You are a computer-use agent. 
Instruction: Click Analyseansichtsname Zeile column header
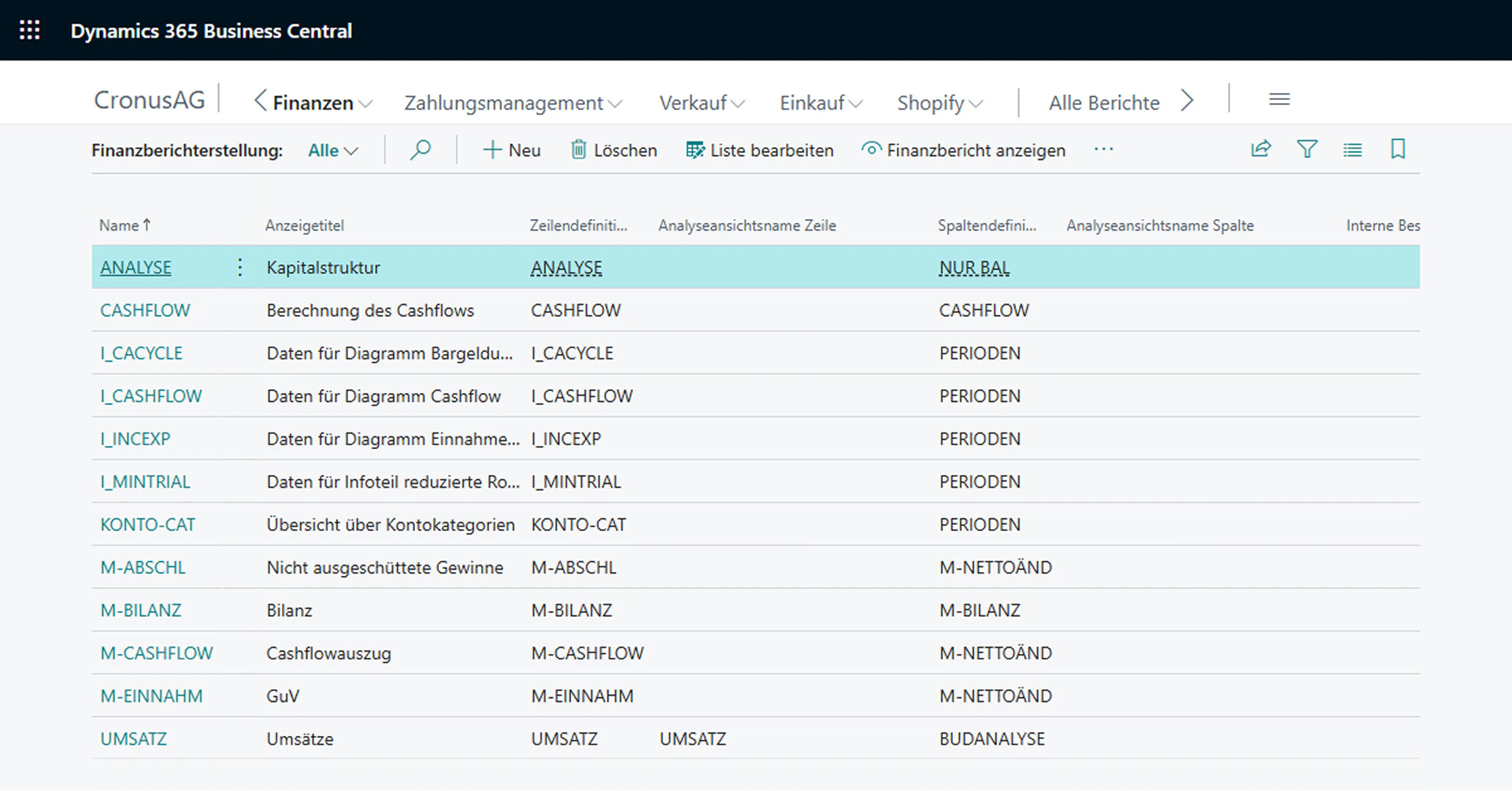tap(747, 225)
